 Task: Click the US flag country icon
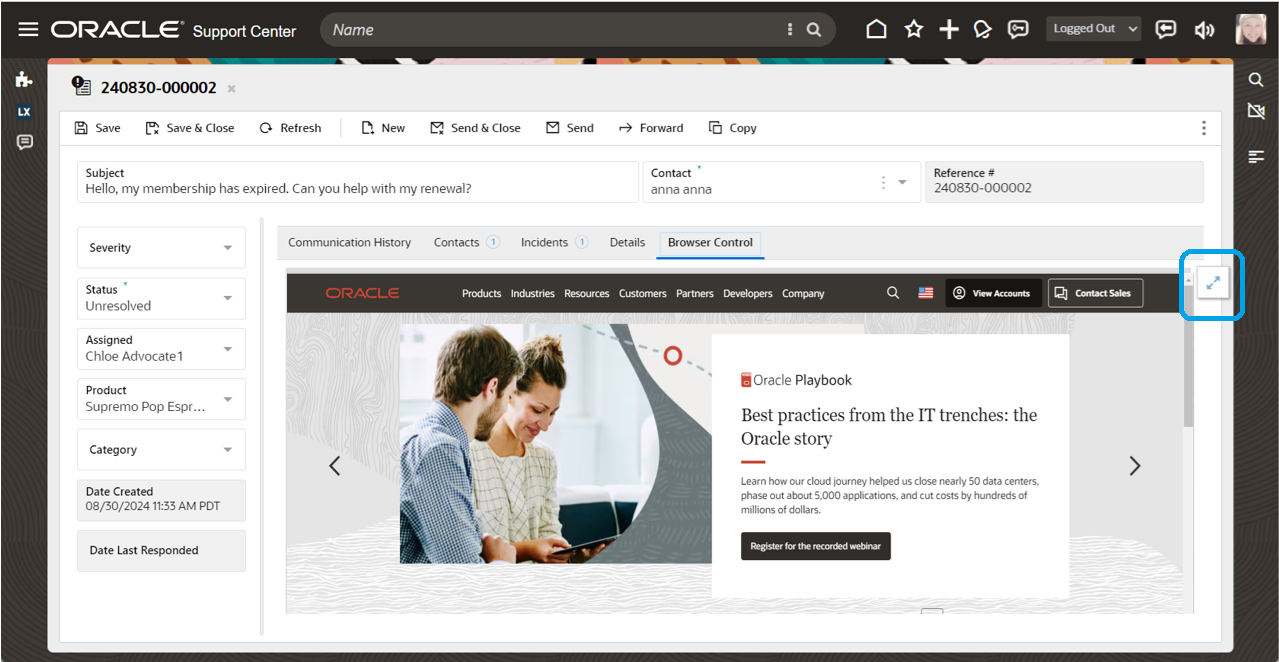click(926, 293)
